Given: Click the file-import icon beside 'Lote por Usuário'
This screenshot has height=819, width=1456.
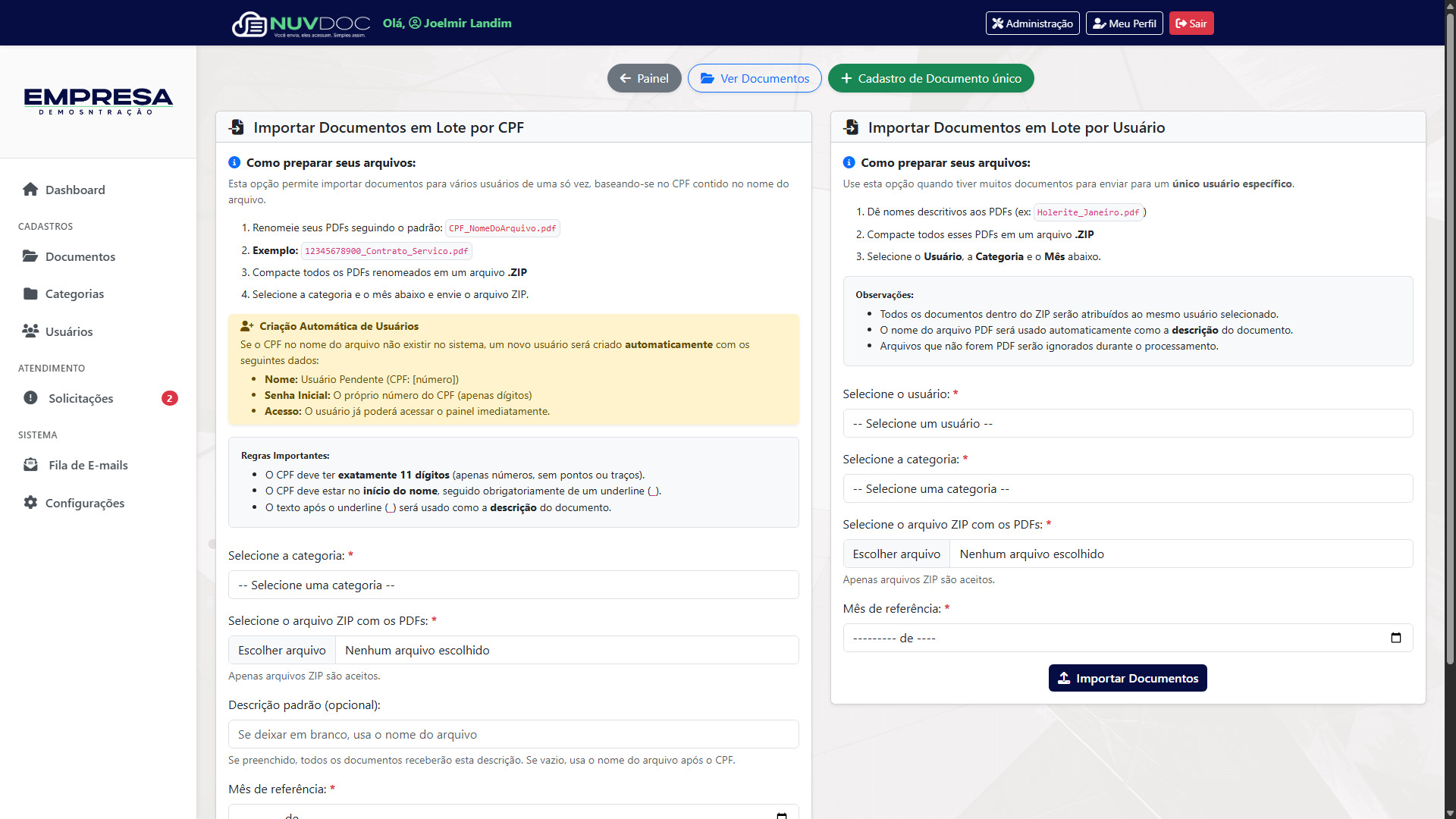Looking at the screenshot, I should (851, 127).
